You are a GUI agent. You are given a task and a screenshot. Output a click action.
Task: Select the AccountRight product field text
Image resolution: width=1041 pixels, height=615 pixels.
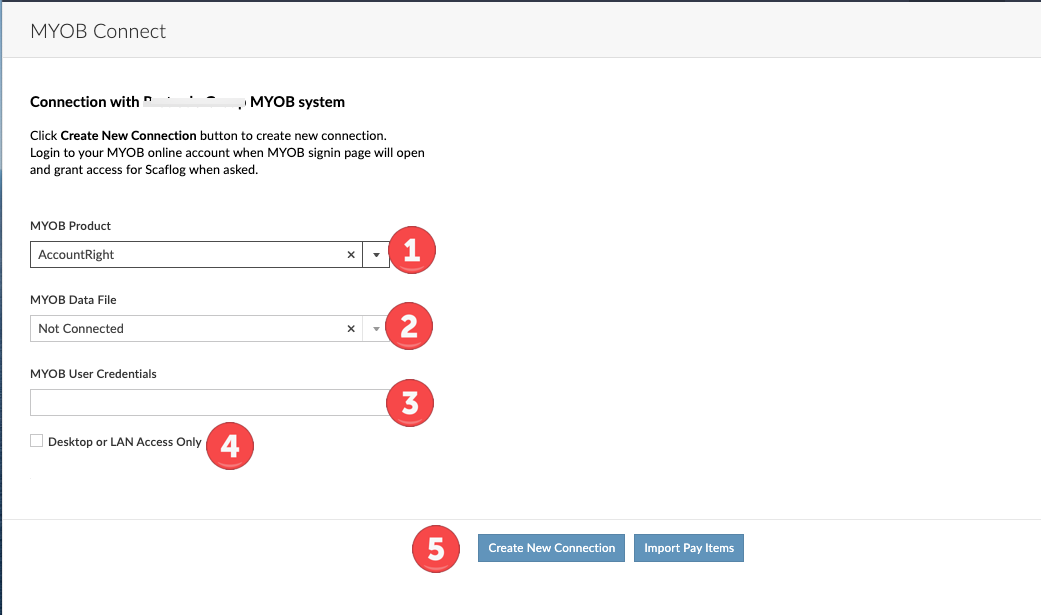coord(76,255)
